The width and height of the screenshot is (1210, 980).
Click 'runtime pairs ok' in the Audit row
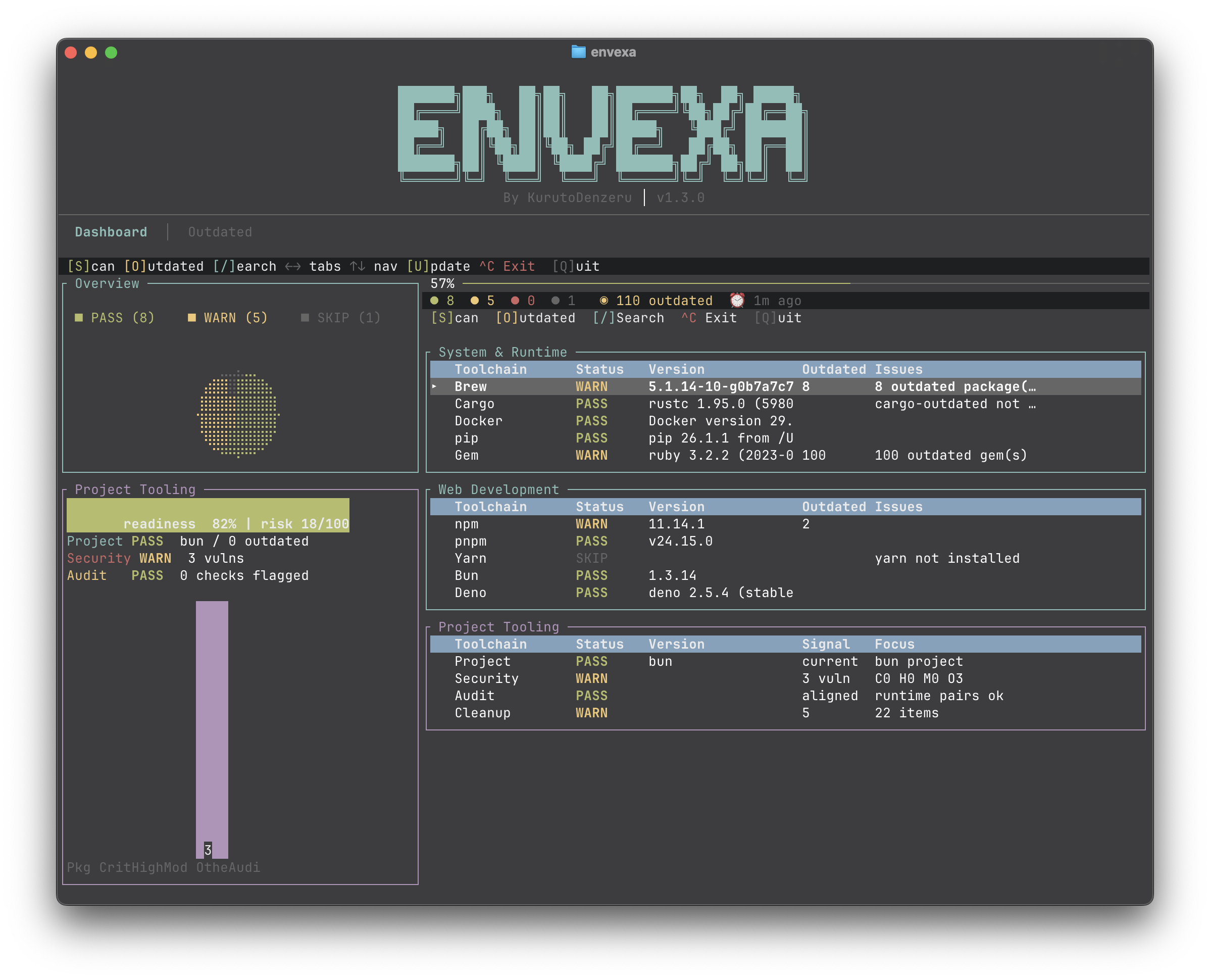939,696
